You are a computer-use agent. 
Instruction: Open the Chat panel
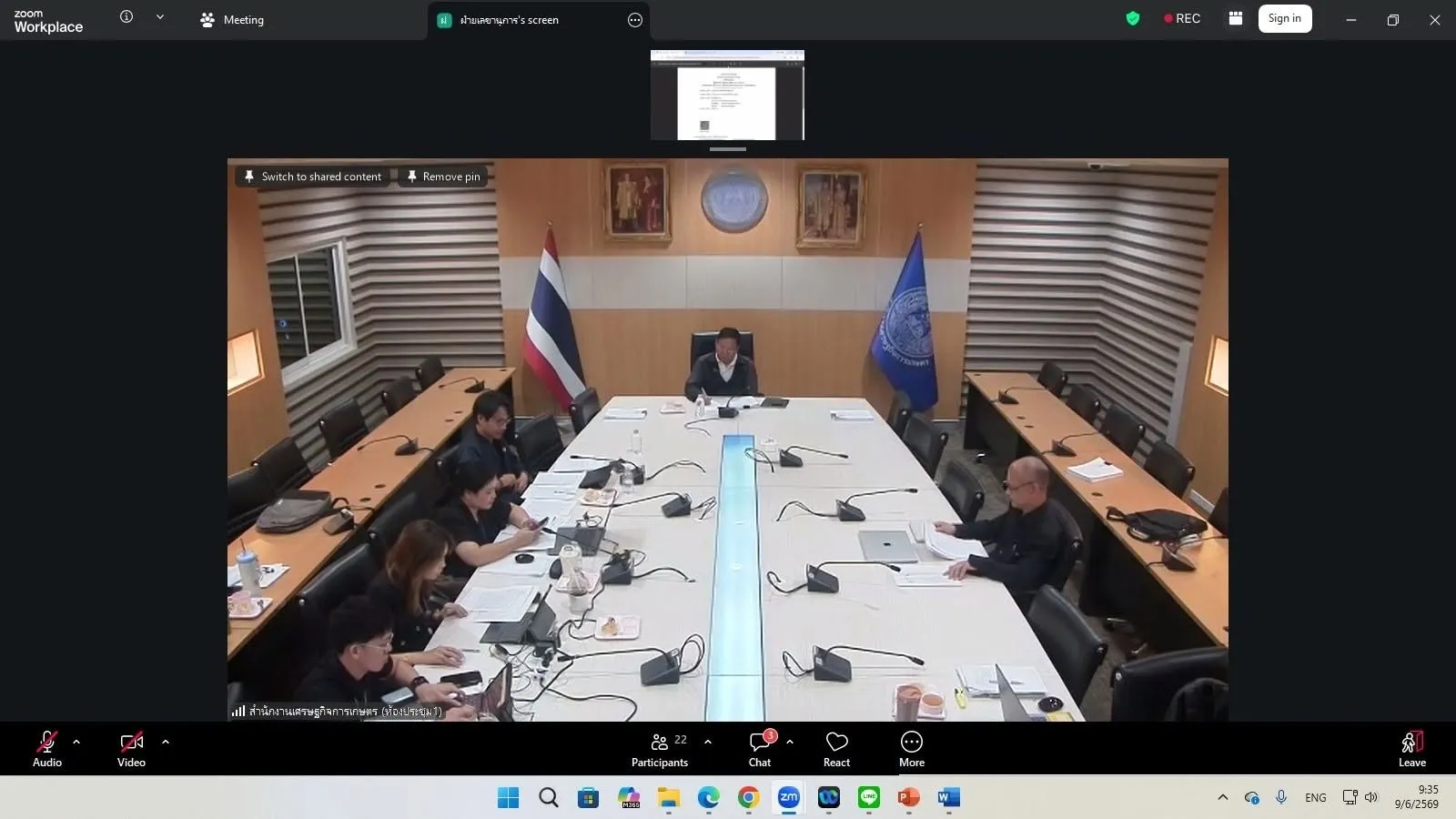click(760, 749)
